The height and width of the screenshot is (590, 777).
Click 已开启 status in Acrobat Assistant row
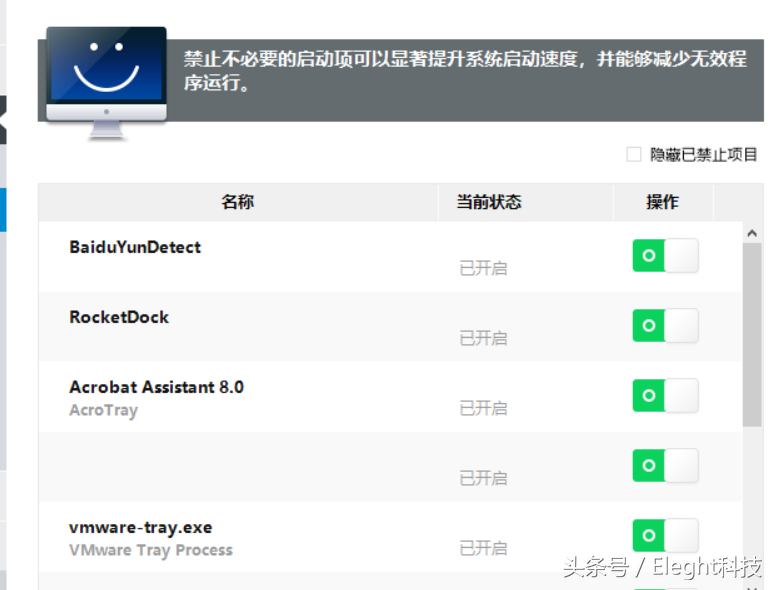point(483,408)
